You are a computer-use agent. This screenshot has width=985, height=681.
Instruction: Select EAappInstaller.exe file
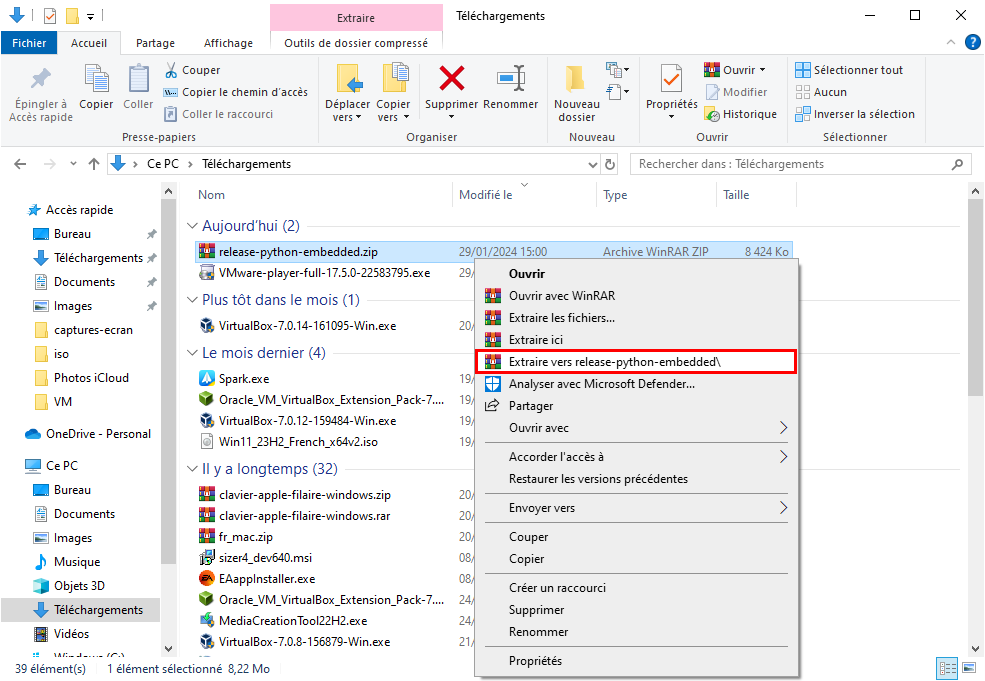coord(266,579)
